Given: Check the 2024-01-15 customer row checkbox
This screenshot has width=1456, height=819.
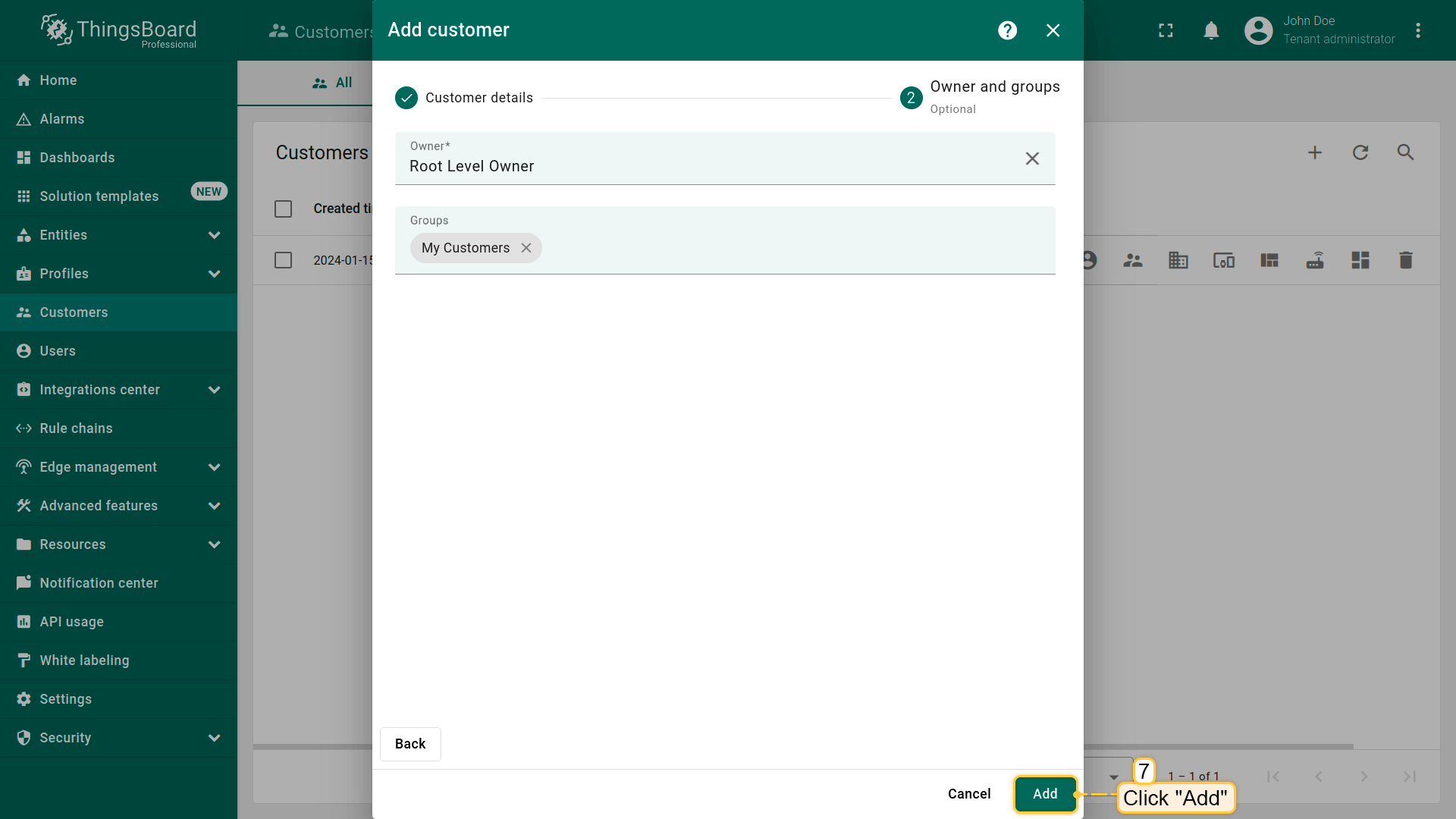Looking at the screenshot, I should [x=283, y=260].
